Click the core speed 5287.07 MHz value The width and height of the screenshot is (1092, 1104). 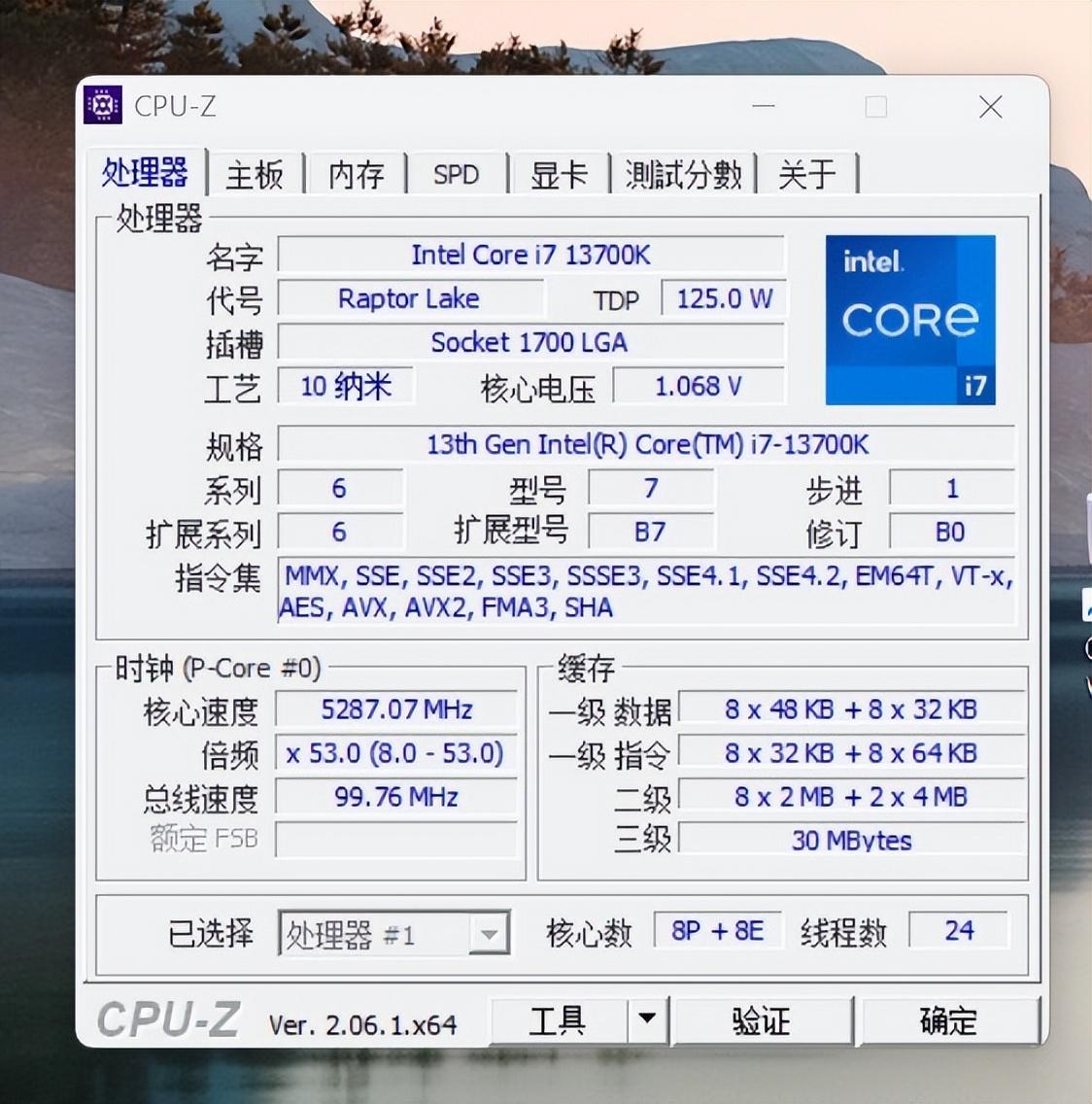pyautogui.click(x=396, y=708)
